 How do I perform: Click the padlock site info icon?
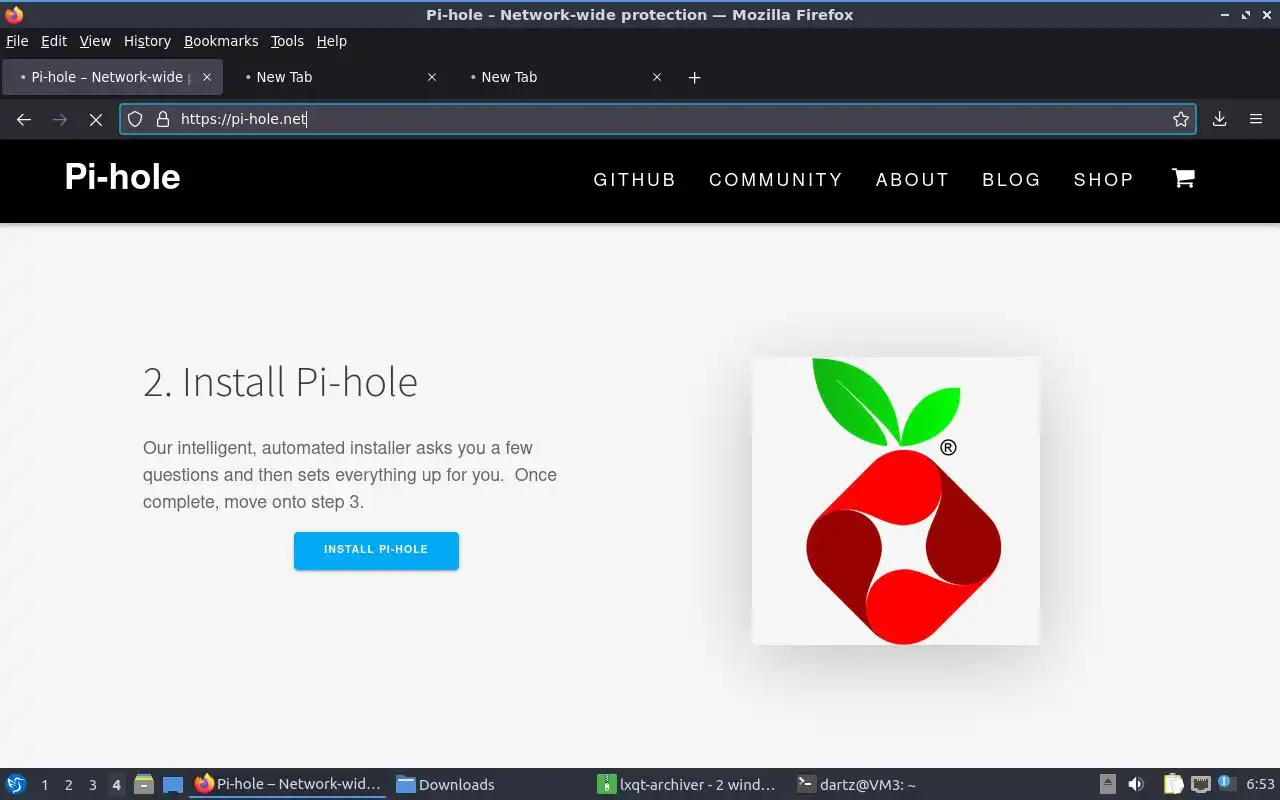[163, 119]
